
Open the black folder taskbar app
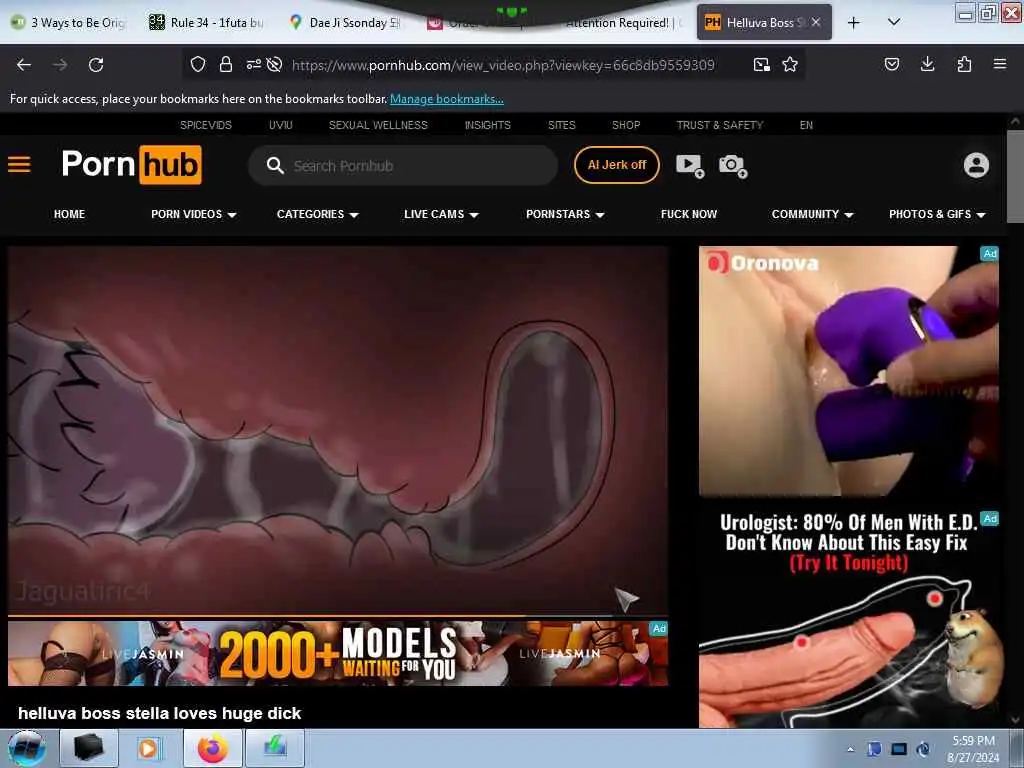tap(89, 748)
